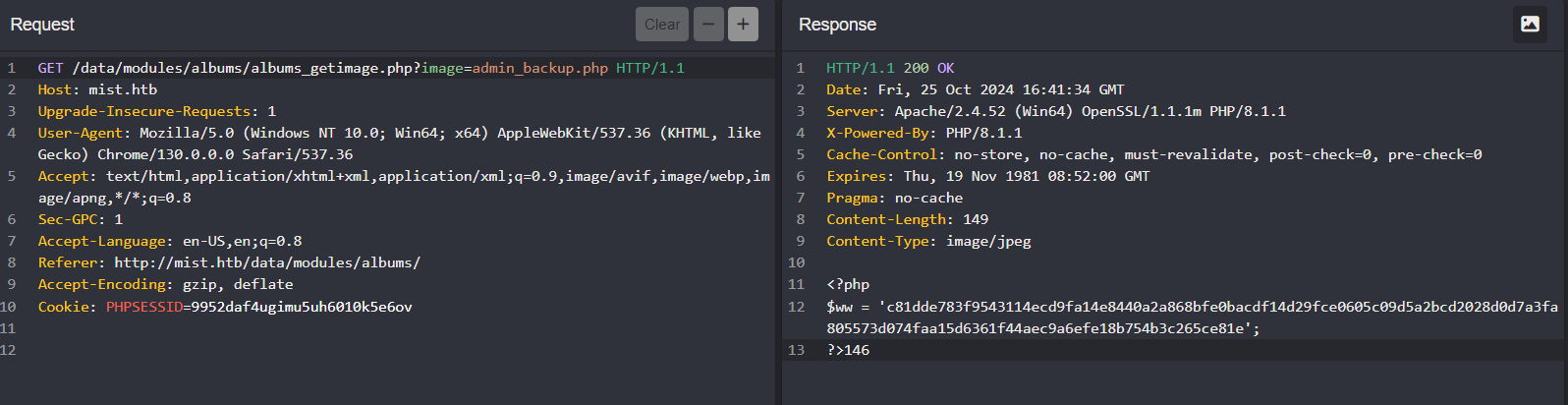Click the Request panel title
Viewport: 1568px width, 405px height.
coord(42,25)
